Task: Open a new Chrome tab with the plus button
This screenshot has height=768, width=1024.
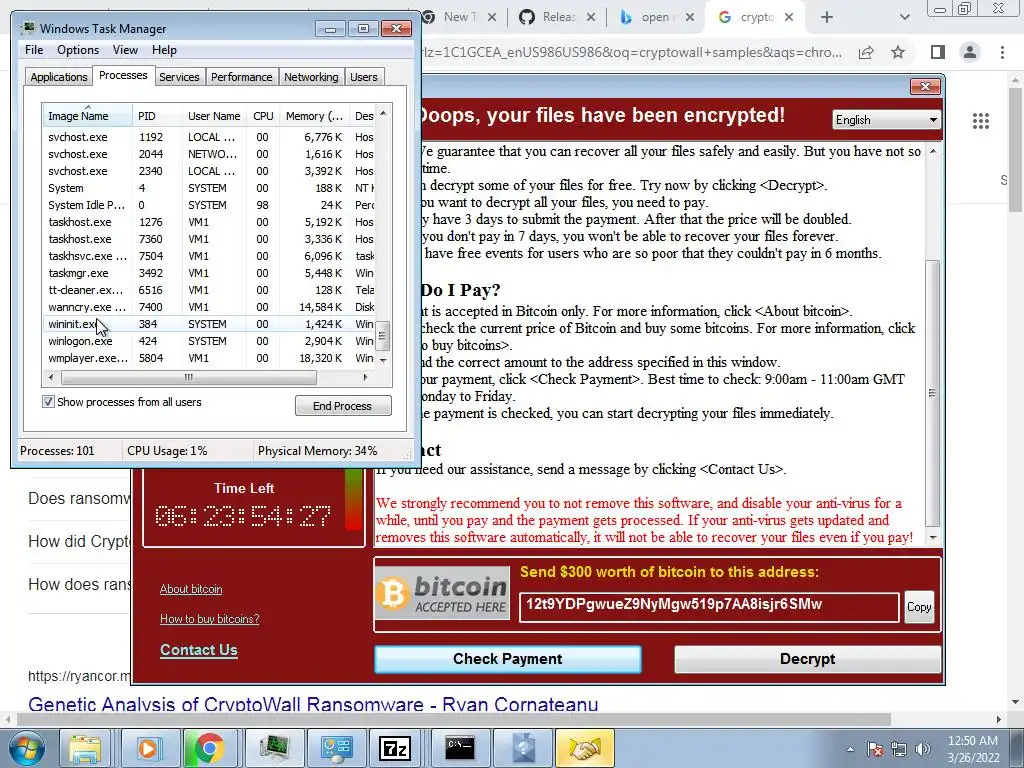Action: 827,18
